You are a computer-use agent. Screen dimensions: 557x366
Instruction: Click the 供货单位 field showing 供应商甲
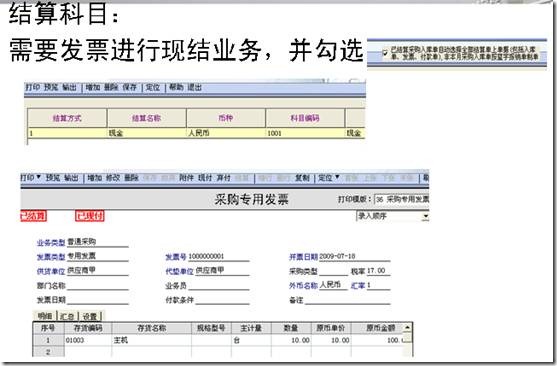click(98, 271)
